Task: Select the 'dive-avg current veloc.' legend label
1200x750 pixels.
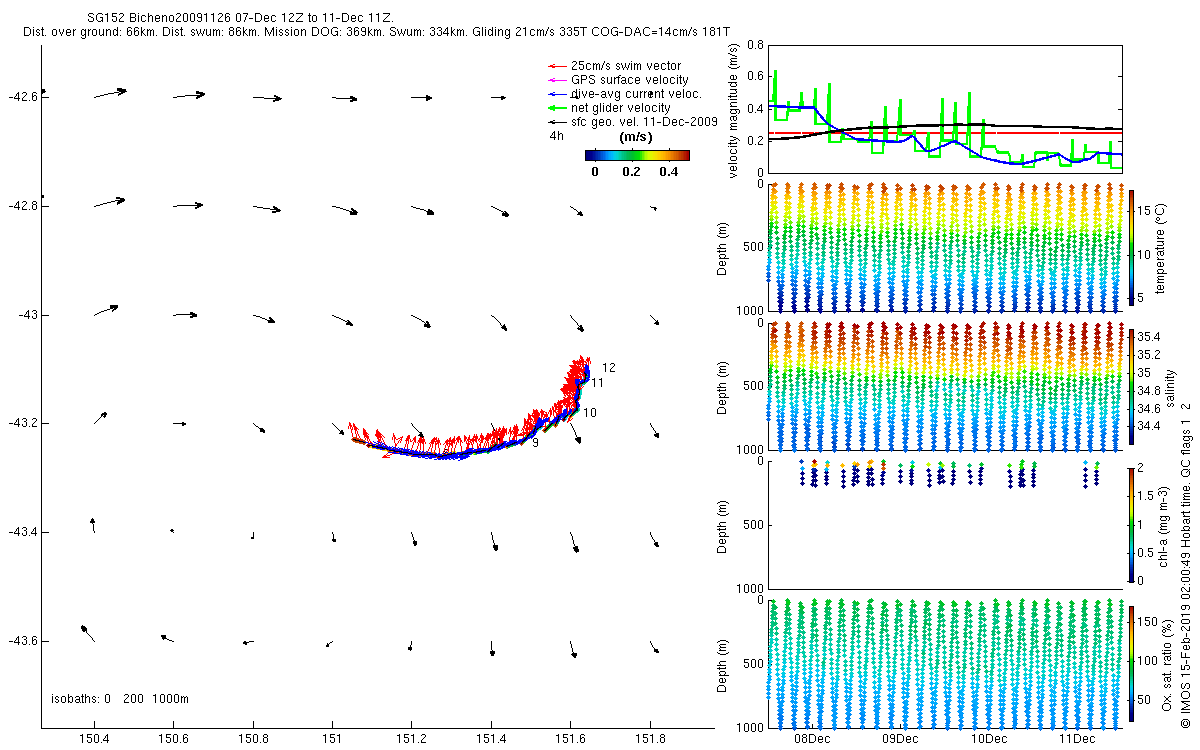Action: 637,94
